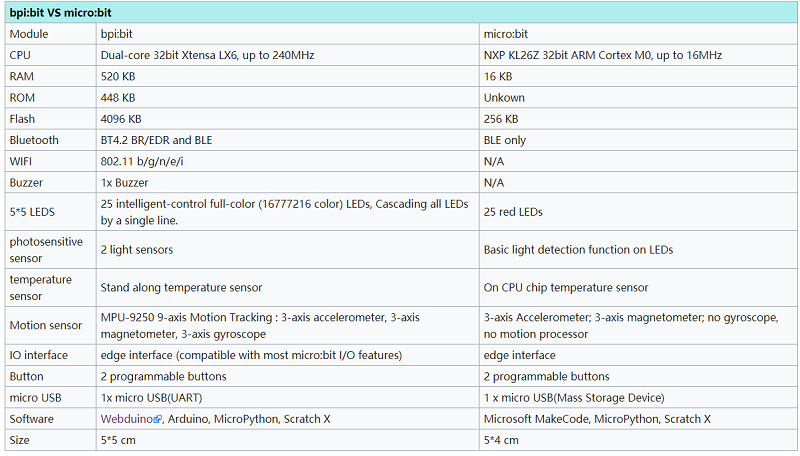The image size is (800, 456).
Task: Click the 'MPU-9250 9-axis Motion Tracking' cell
Action: [x=288, y=325]
